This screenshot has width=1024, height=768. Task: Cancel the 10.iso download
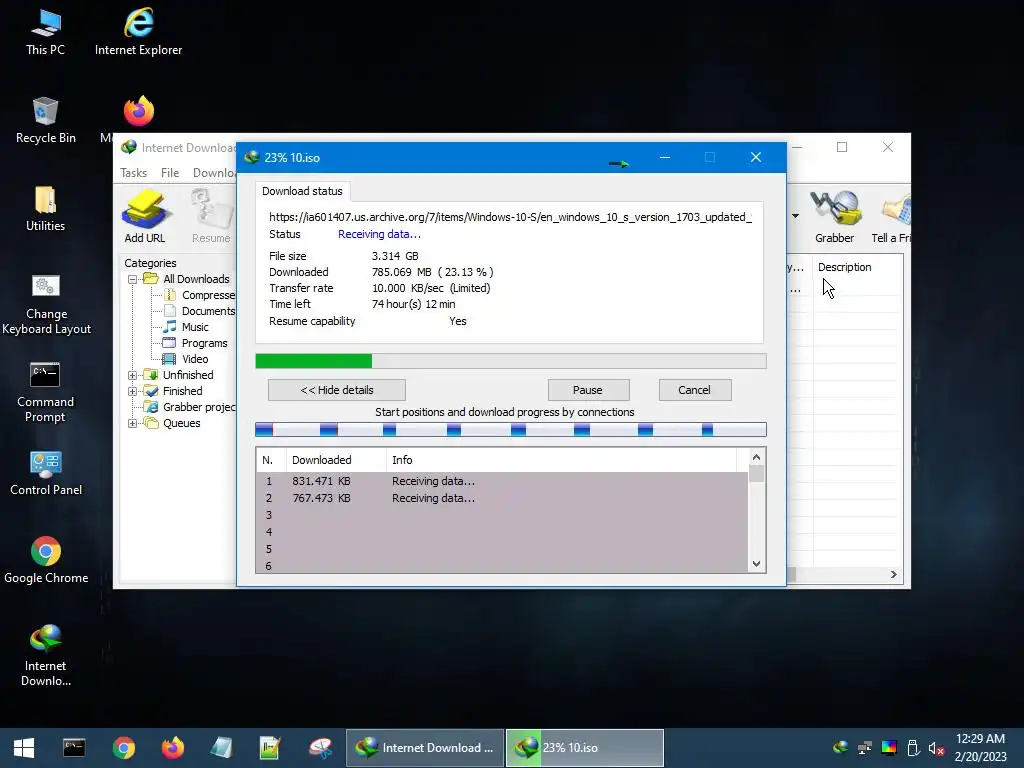pos(695,390)
